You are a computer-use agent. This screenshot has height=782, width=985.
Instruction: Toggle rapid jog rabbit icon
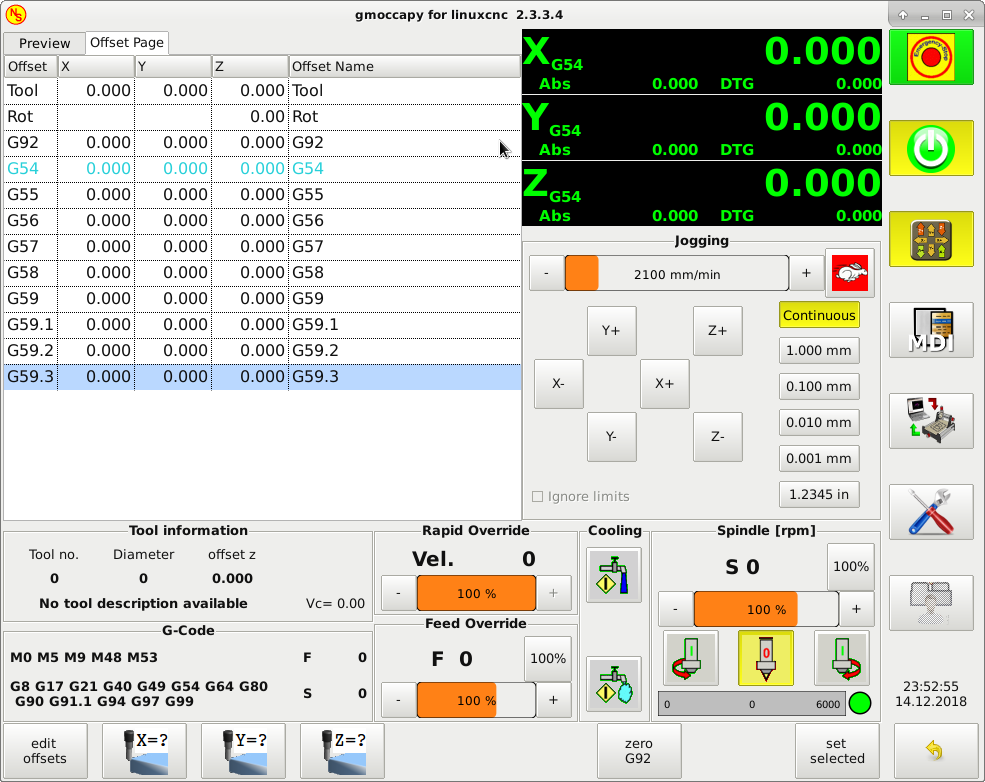[850, 274]
